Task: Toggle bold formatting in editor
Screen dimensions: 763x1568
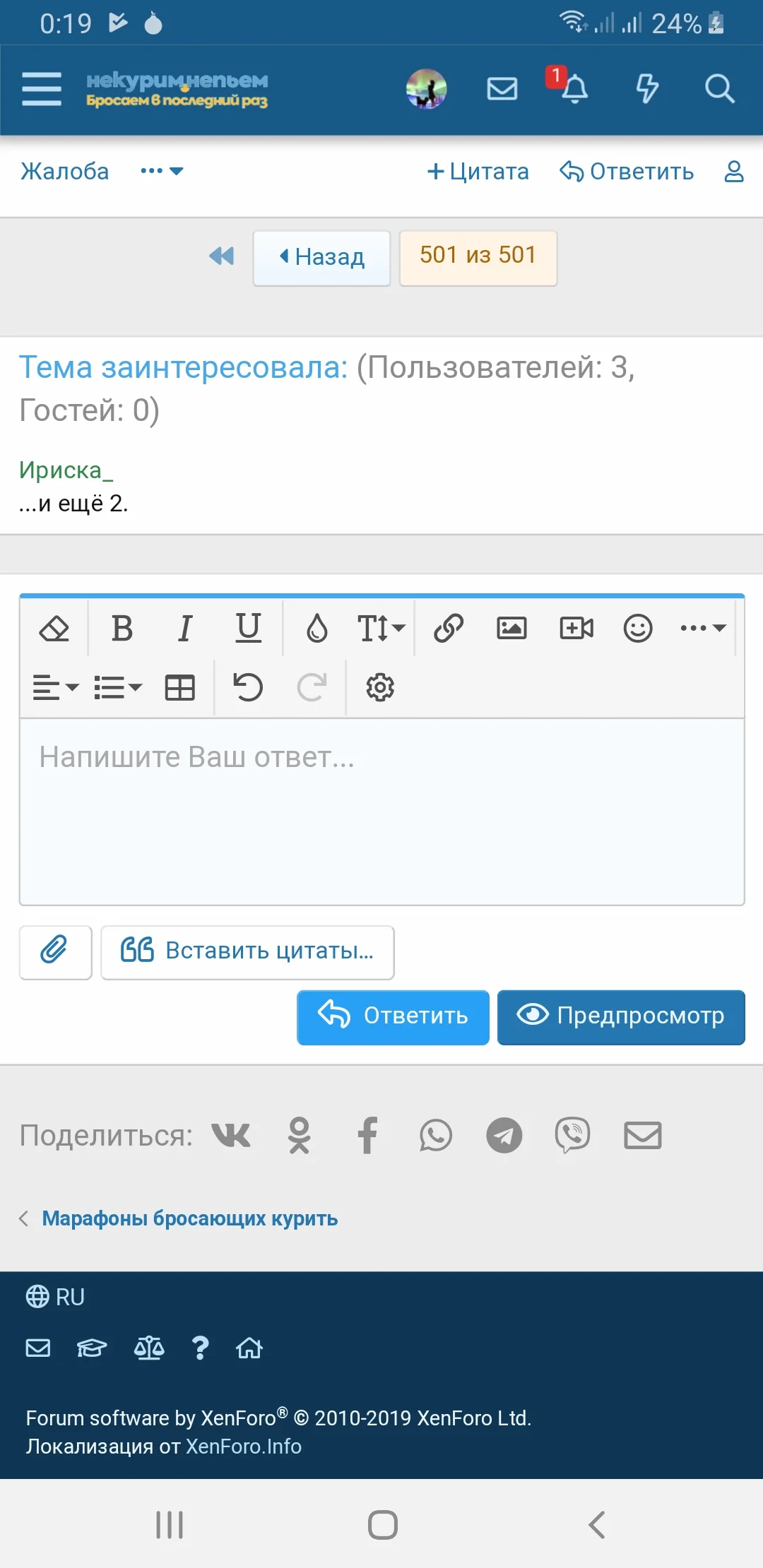Action: tap(122, 628)
